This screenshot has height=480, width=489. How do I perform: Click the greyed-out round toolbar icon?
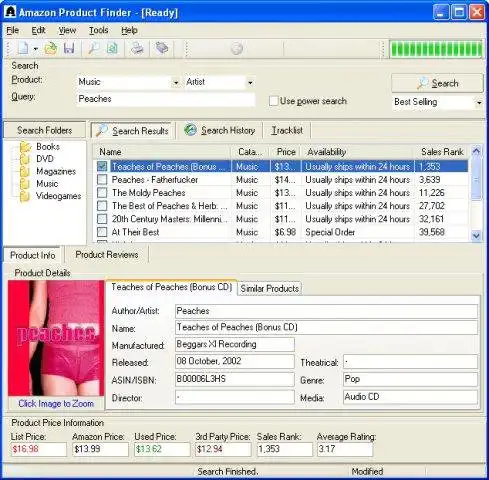point(237,49)
